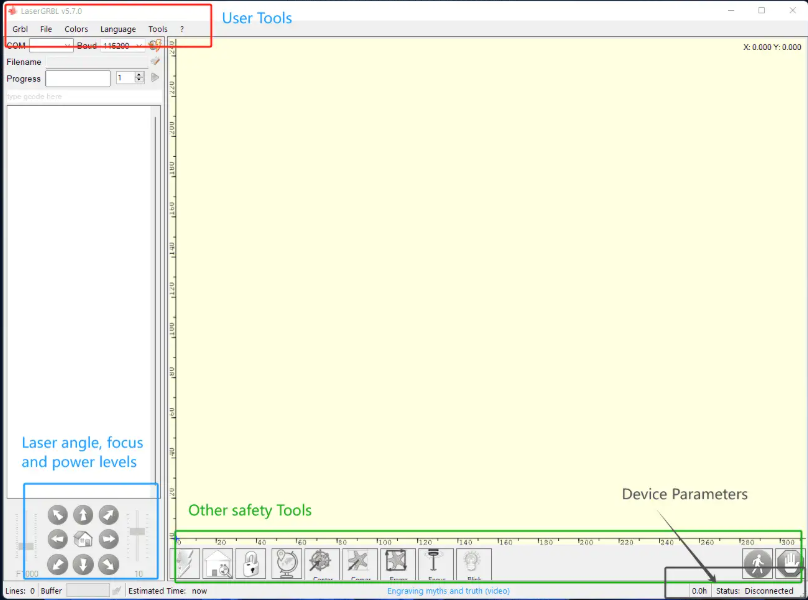Click the Focus custom button
This screenshot has width=808, height=600.
click(x=435, y=563)
